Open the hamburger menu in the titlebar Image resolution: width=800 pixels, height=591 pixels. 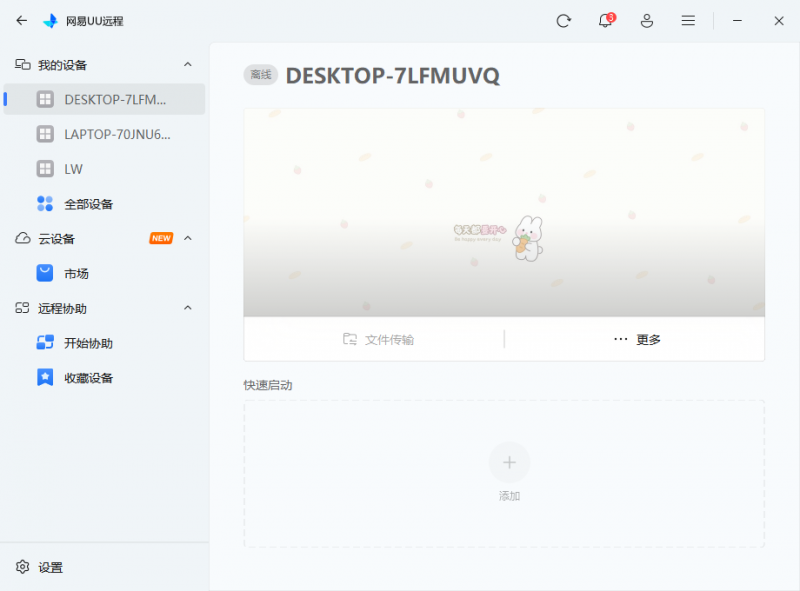688,20
